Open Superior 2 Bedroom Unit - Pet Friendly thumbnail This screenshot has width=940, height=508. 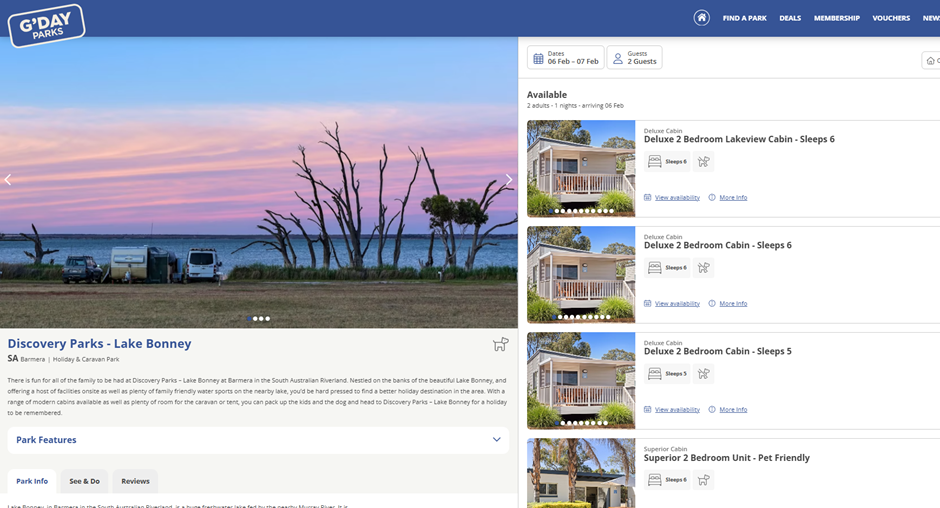[x=581, y=473]
